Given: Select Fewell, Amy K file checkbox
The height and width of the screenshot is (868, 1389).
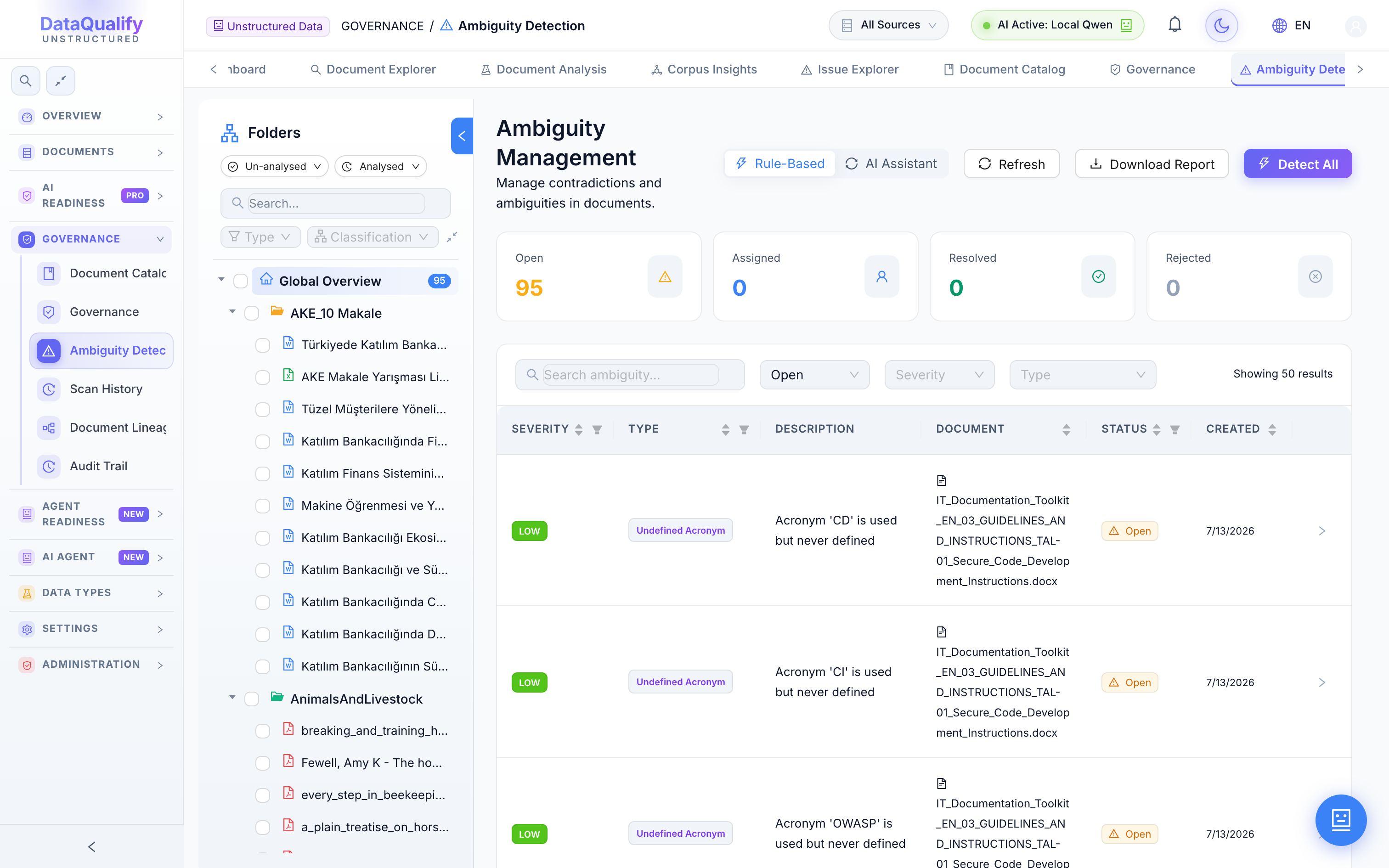Looking at the screenshot, I should [x=263, y=763].
